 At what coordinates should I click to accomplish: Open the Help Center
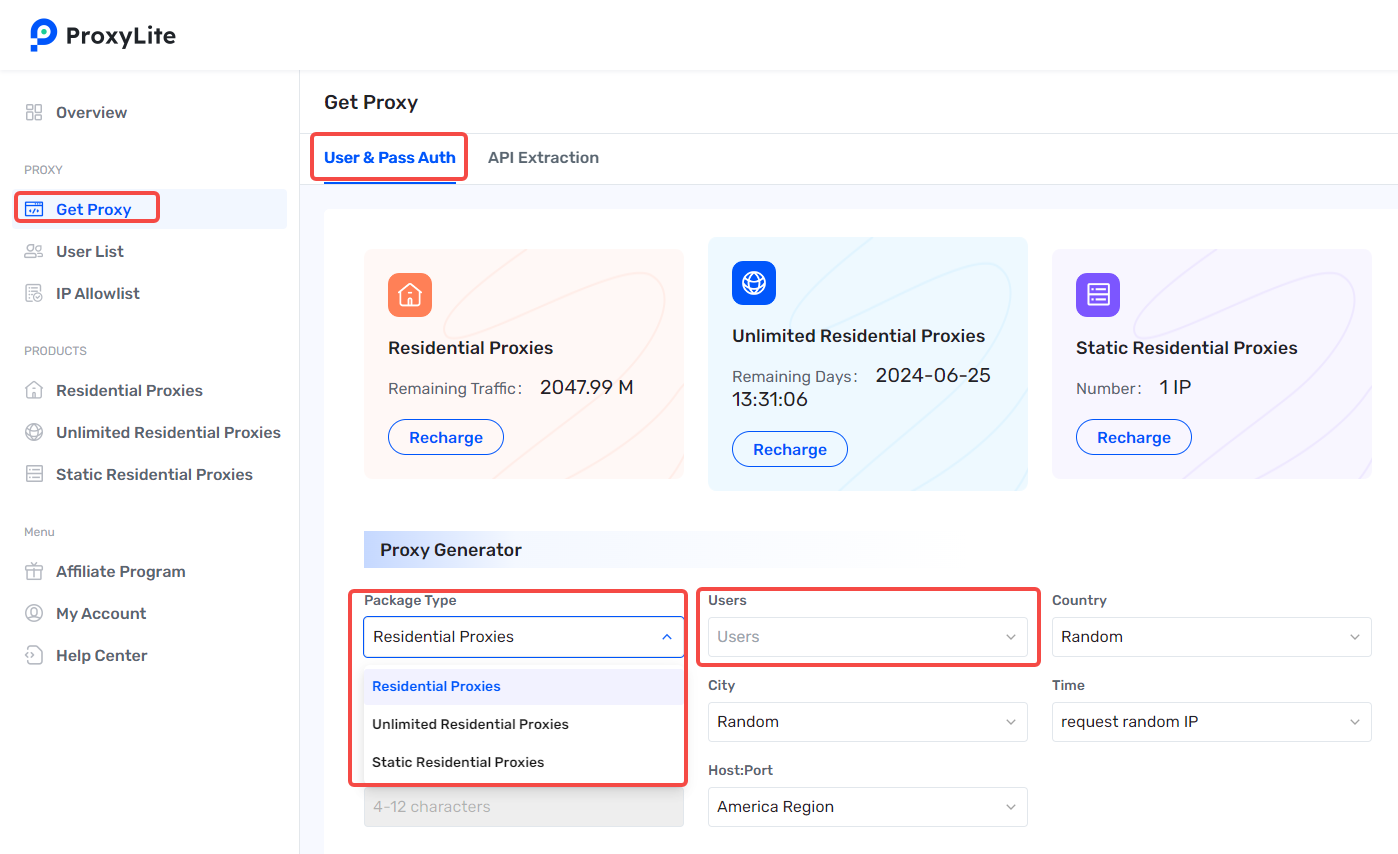tap(102, 655)
